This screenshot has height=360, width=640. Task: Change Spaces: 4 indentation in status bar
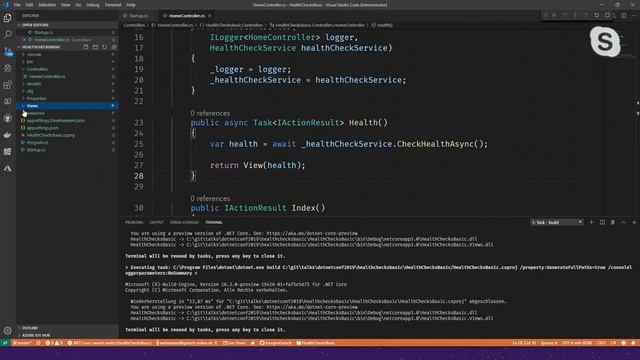coord(549,343)
